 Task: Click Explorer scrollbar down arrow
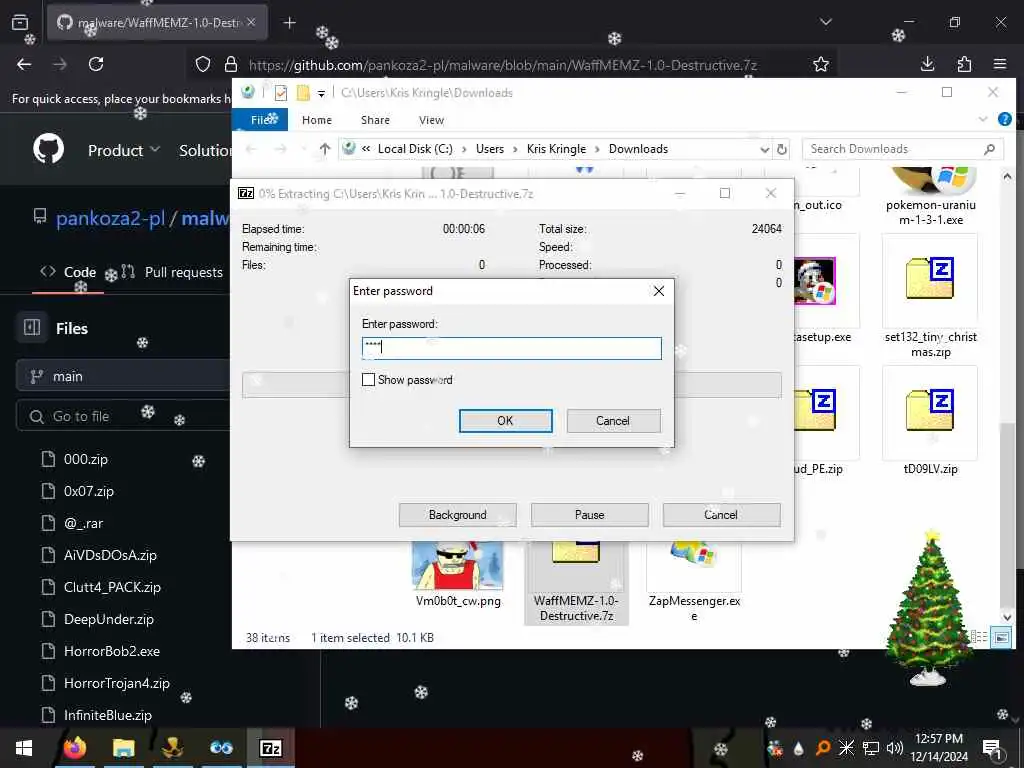click(1007, 617)
